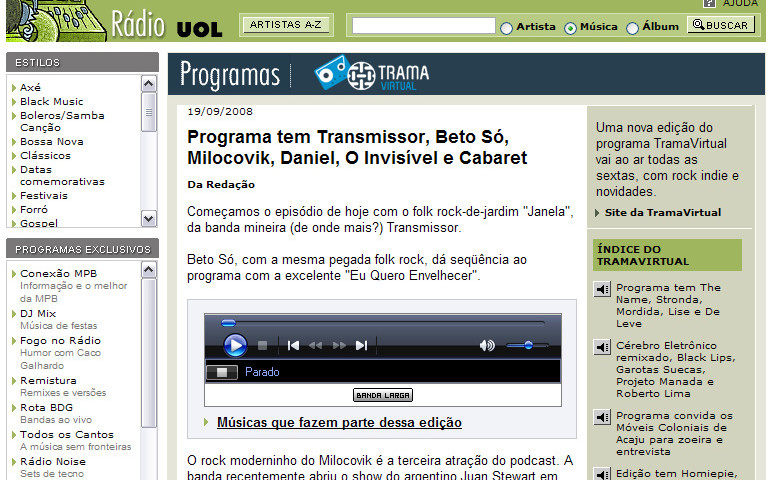Open episode Programa tem The Name, Stronda

click(x=668, y=305)
